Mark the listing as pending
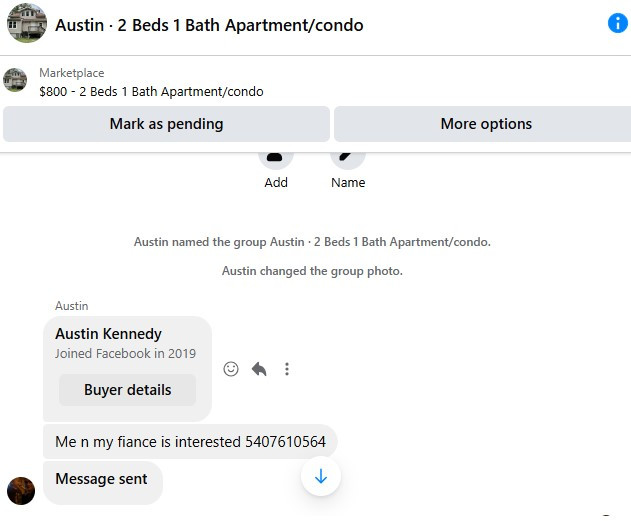 pyautogui.click(x=166, y=124)
